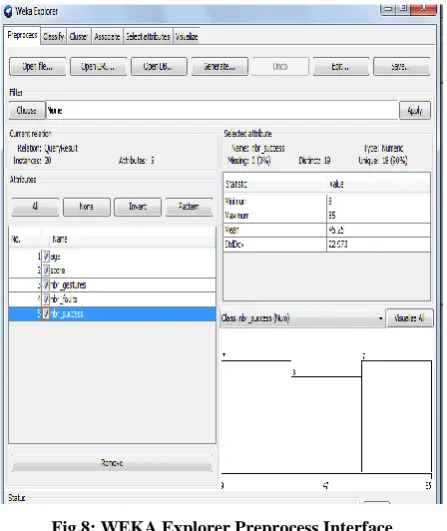Open the Select attributes tab
Screen dimensions: 447x531
(x=148, y=36)
